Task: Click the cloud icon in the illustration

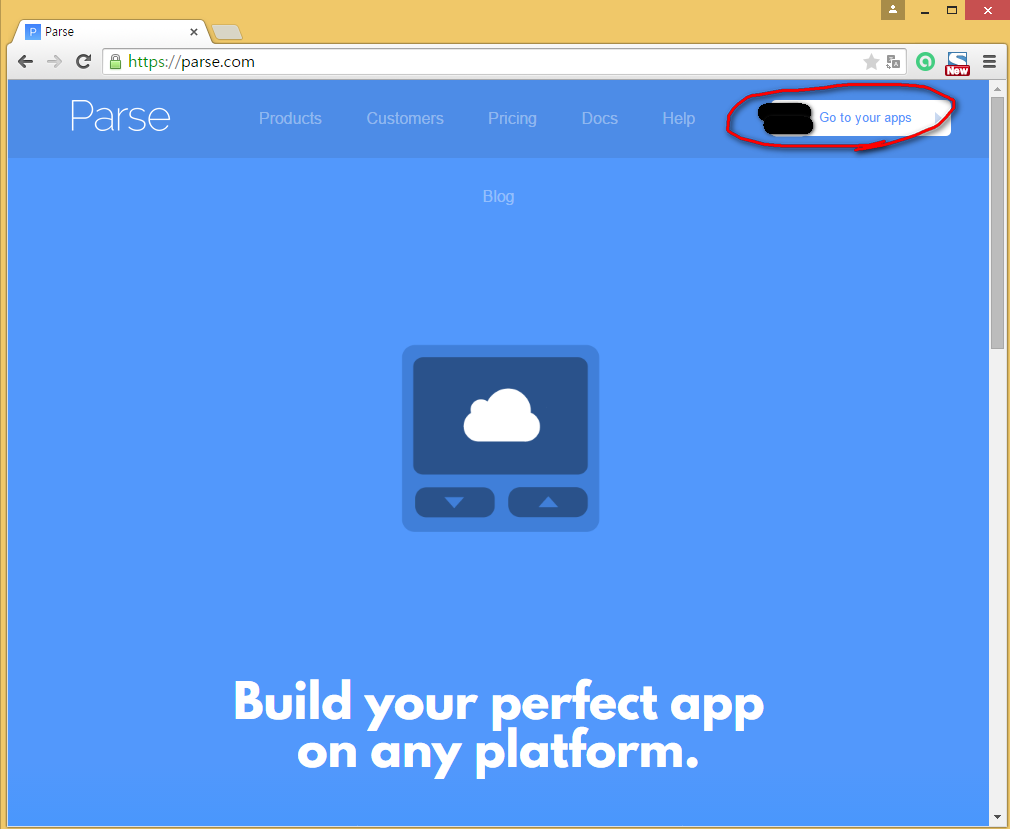Action: 501,415
